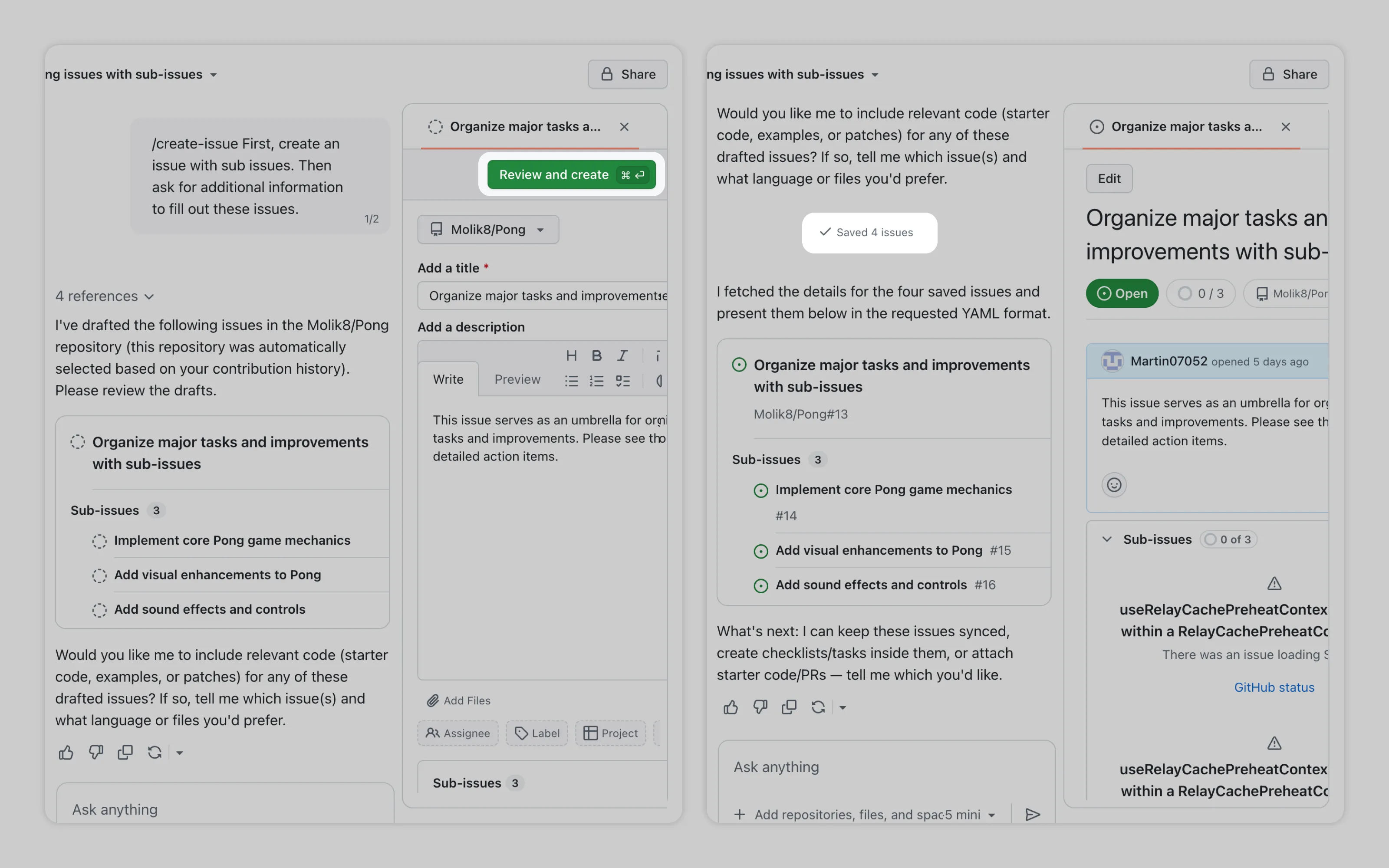Collapse the Sub-issues section in issue panel
The width and height of the screenshot is (1389, 868).
click(1107, 539)
